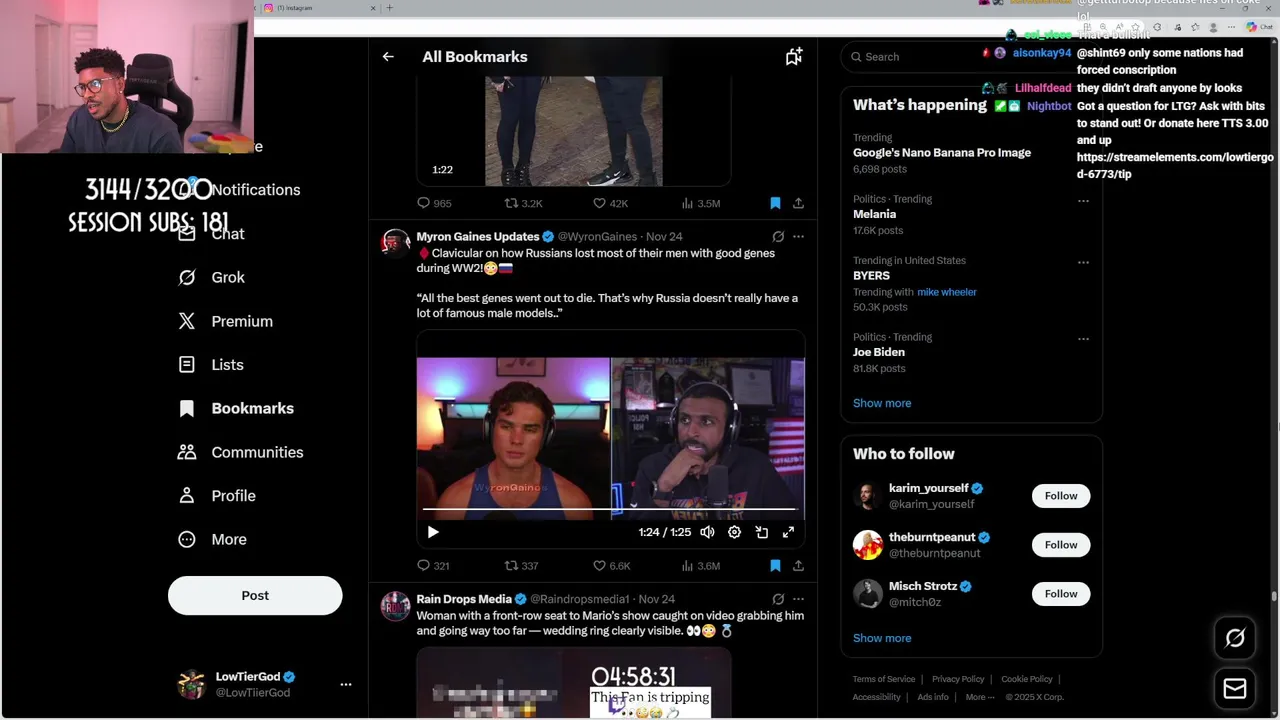Open the More sidebar menu
Viewport: 1280px width, 720px height.
(x=212, y=539)
